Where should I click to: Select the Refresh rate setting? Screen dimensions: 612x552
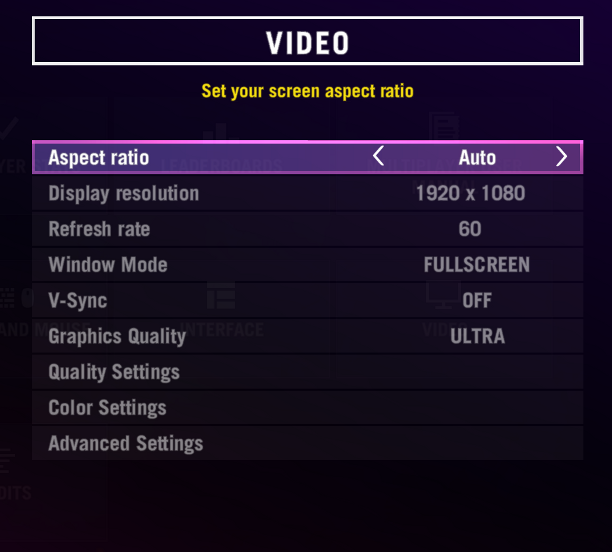pyautogui.click(x=308, y=229)
